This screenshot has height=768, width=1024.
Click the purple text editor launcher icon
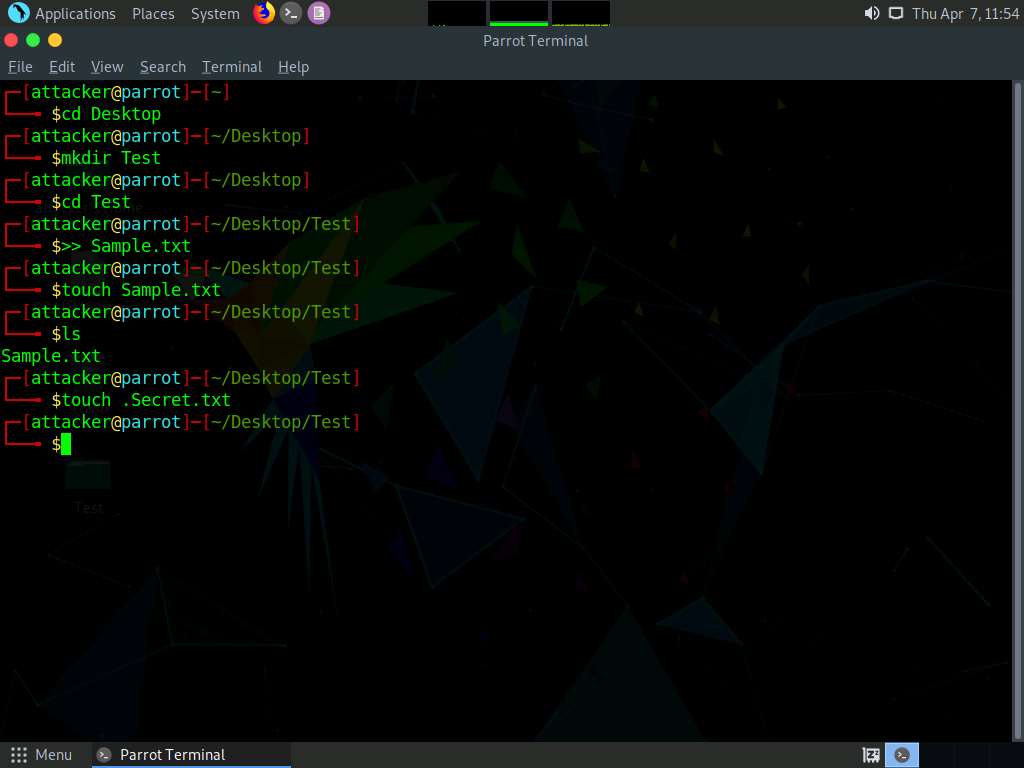(318, 13)
